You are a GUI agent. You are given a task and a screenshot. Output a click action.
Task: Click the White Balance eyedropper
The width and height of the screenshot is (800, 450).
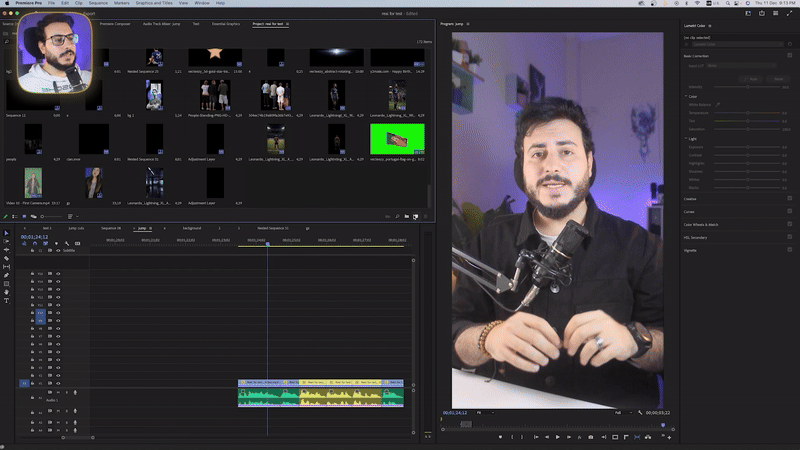(717, 104)
